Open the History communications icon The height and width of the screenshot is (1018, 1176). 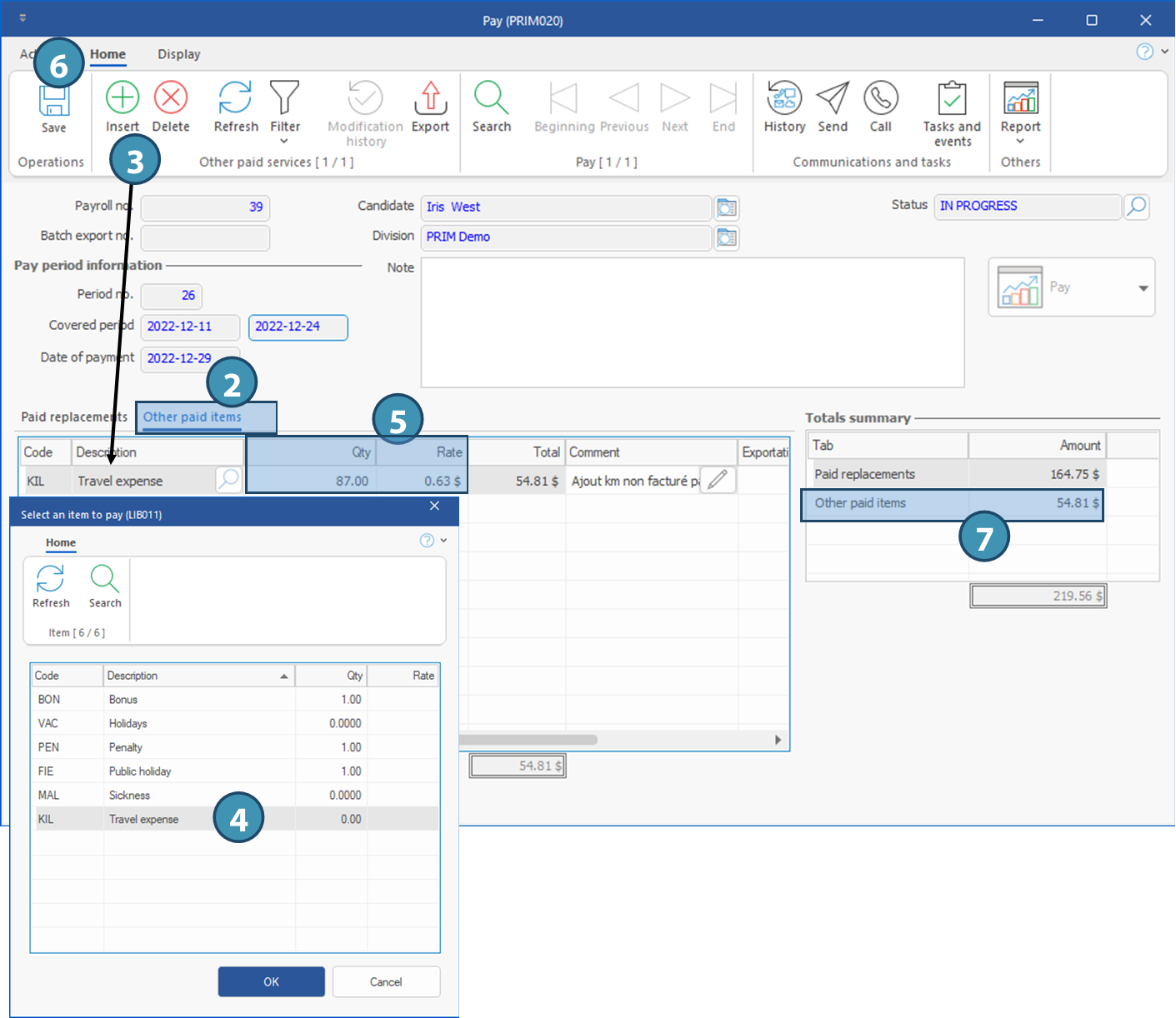coord(784,98)
